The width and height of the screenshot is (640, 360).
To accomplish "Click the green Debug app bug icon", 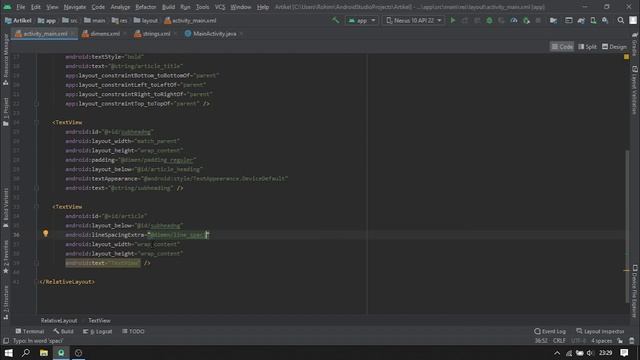I will point(489,20).
